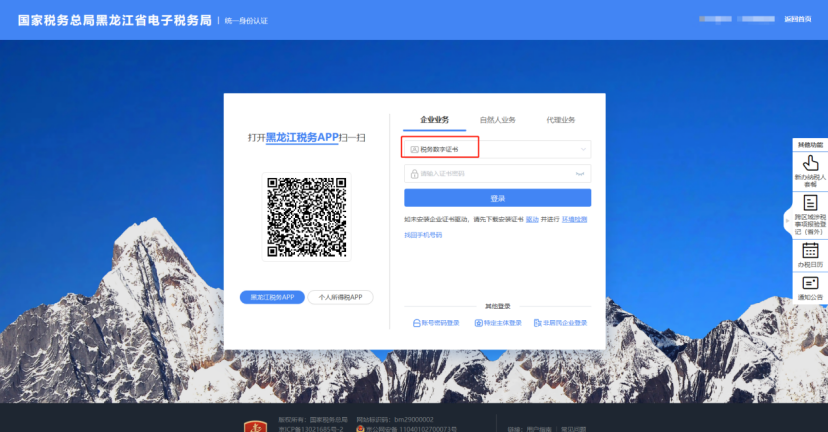This screenshot has width=828, height=432.
Task: Open the 办税日历 calendar icon
Action: pyautogui.click(x=810, y=250)
